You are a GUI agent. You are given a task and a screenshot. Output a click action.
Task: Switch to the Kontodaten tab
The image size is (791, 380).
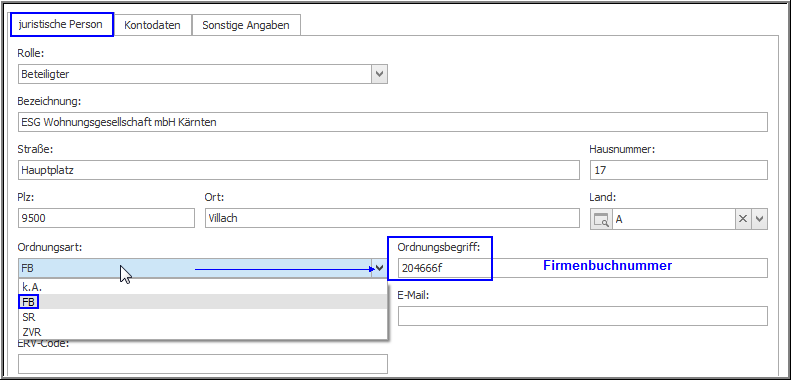[x=152, y=25]
